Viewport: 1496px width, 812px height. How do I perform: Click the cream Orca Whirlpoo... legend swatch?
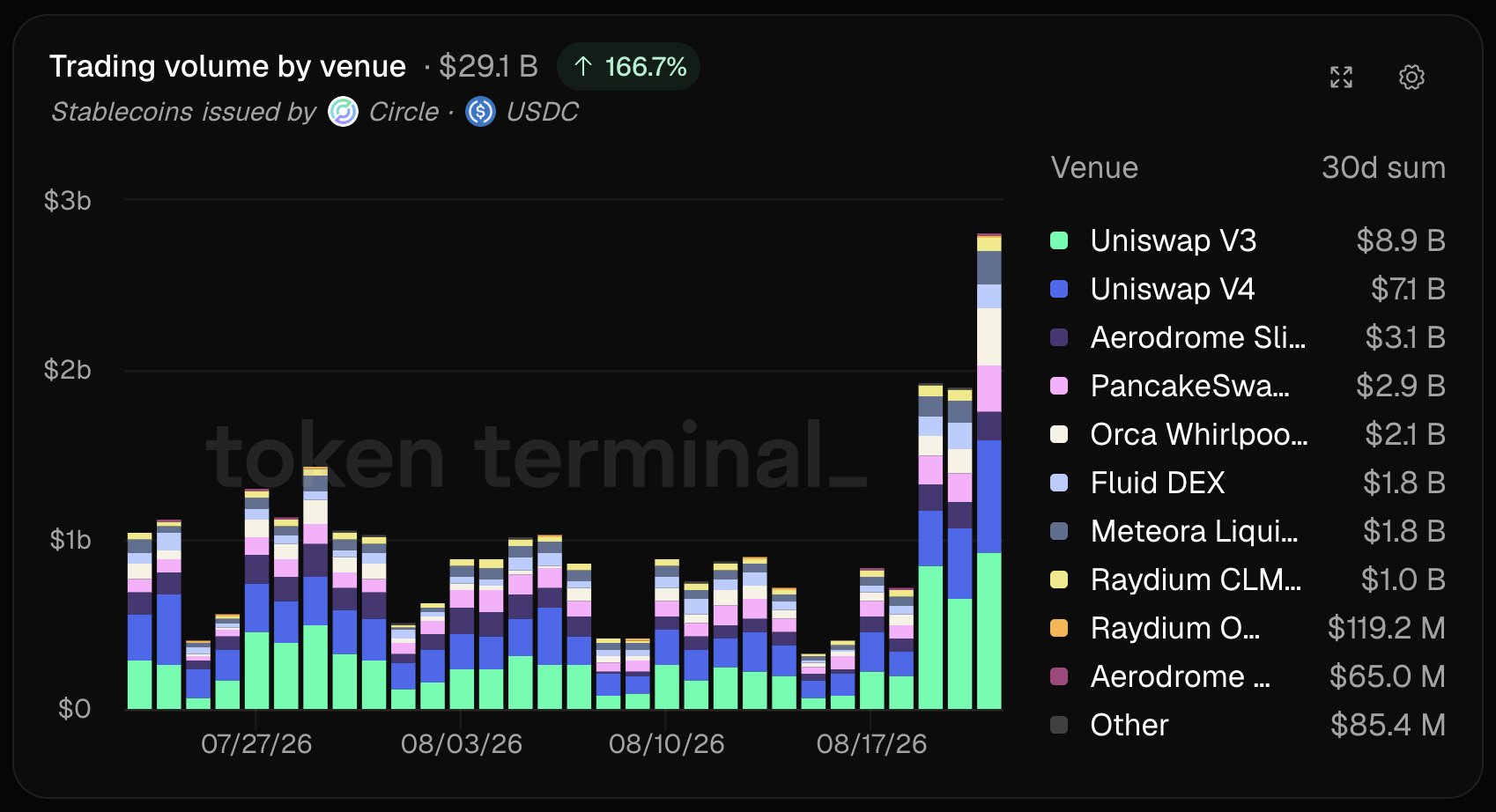click(1059, 434)
